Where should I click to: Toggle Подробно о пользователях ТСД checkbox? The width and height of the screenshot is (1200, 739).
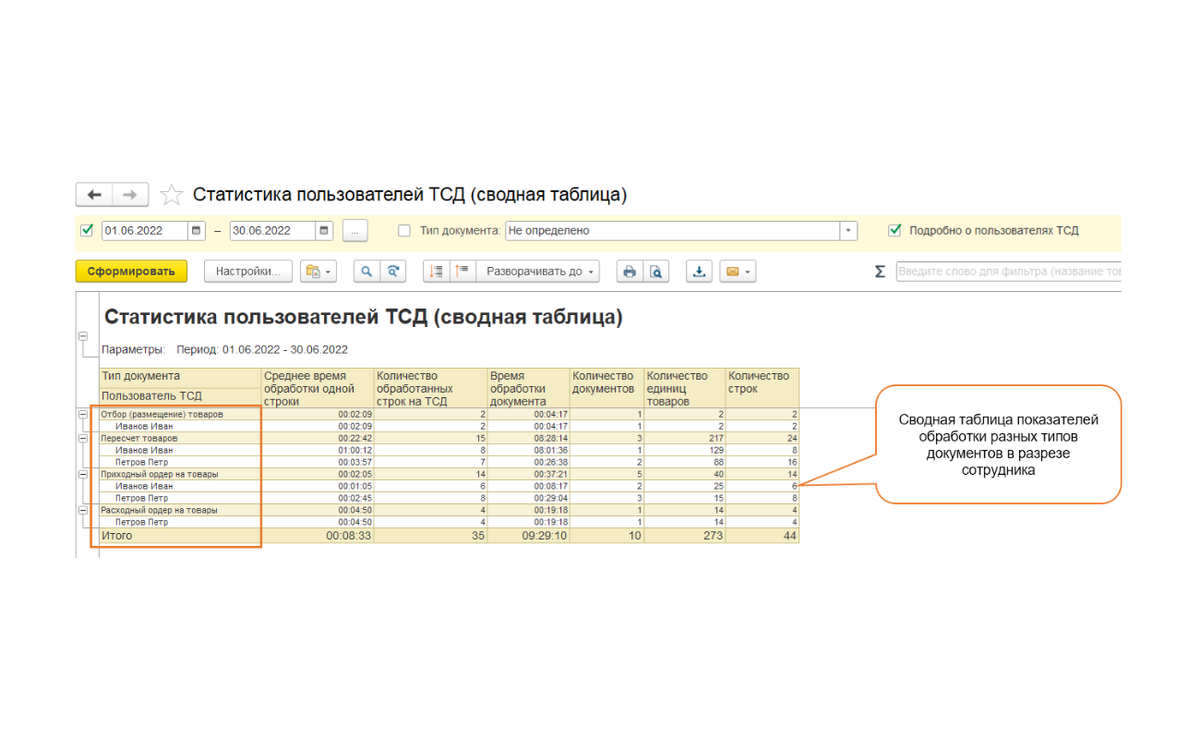click(895, 231)
